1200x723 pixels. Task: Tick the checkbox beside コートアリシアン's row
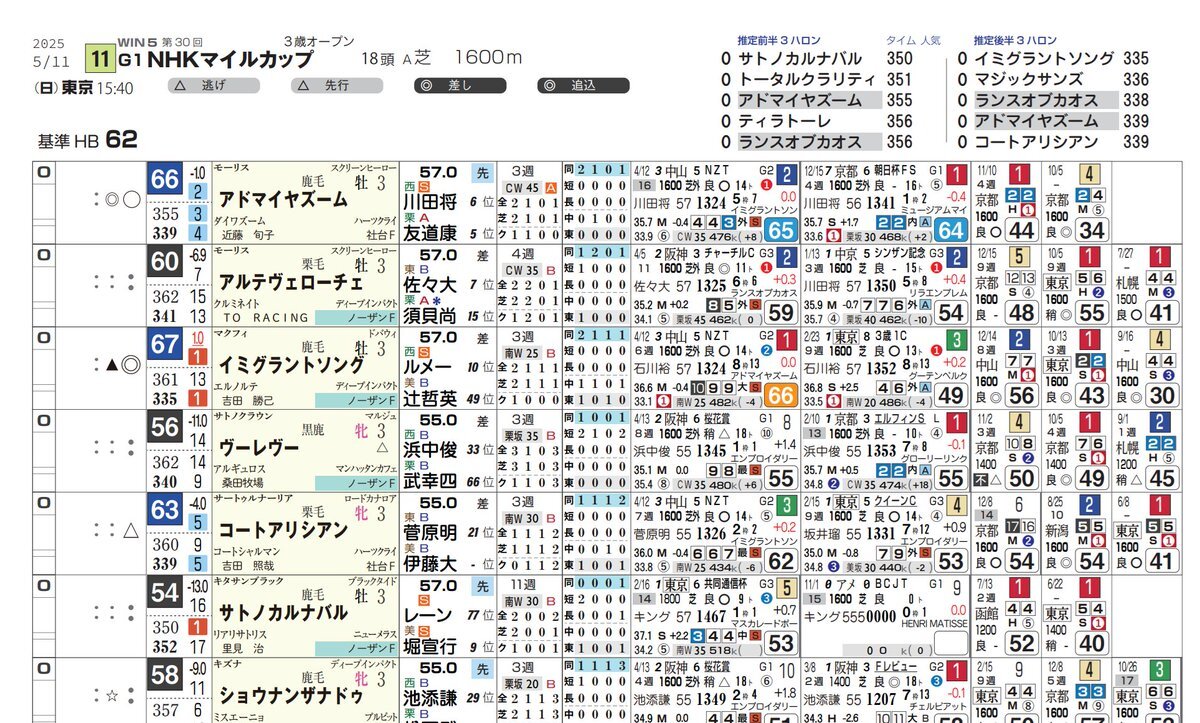tap(43, 504)
